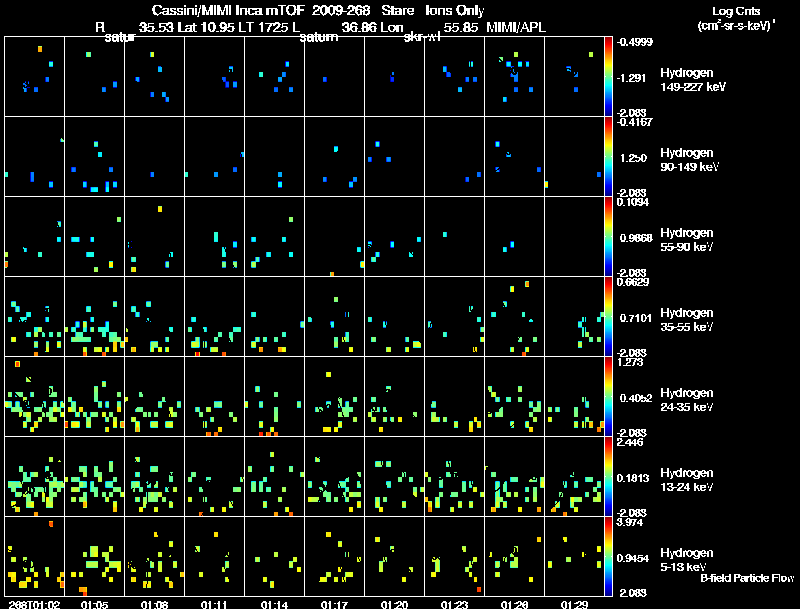Click the '01:20' time axis label
The image size is (800, 609).
tap(394, 604)
